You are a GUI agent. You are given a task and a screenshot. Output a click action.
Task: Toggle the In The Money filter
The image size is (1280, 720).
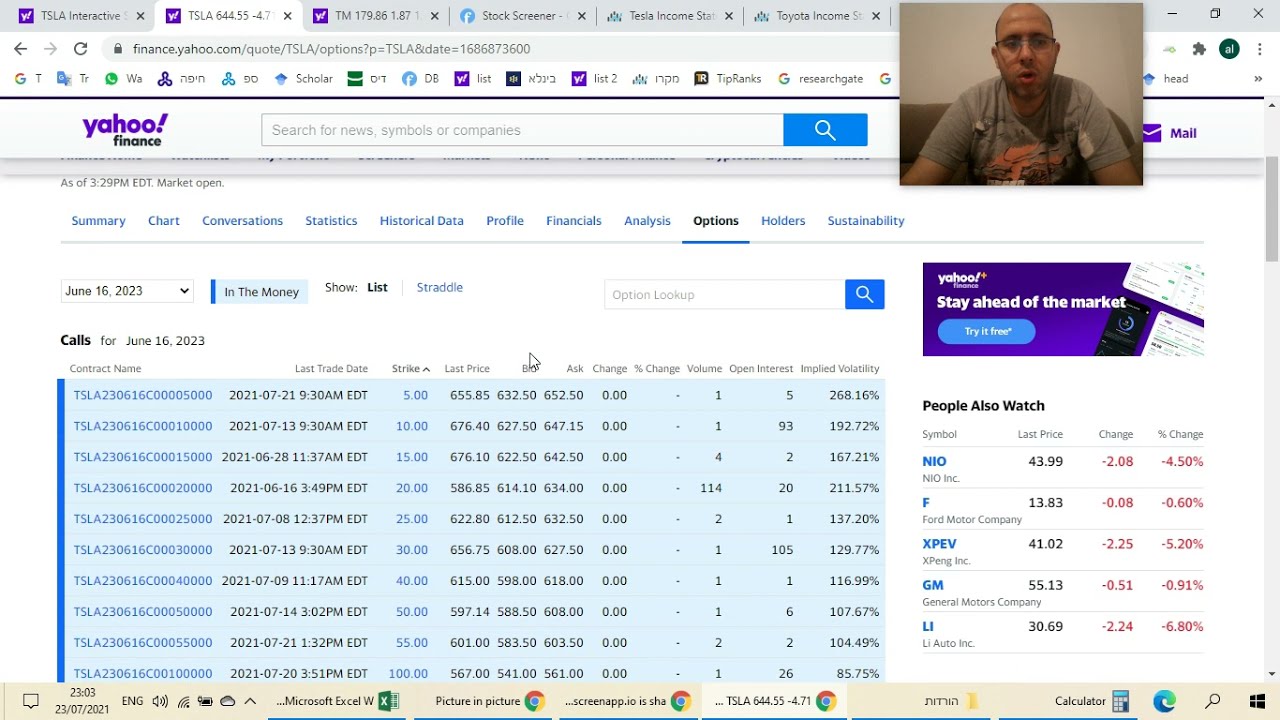click(259, 292)
